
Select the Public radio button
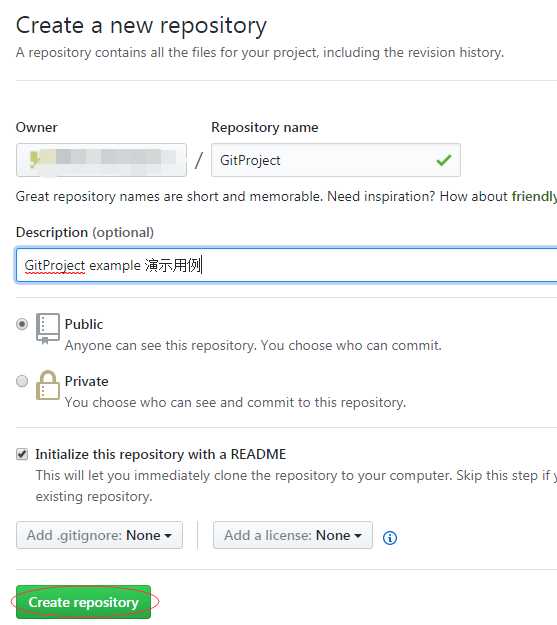click(22, 324)
